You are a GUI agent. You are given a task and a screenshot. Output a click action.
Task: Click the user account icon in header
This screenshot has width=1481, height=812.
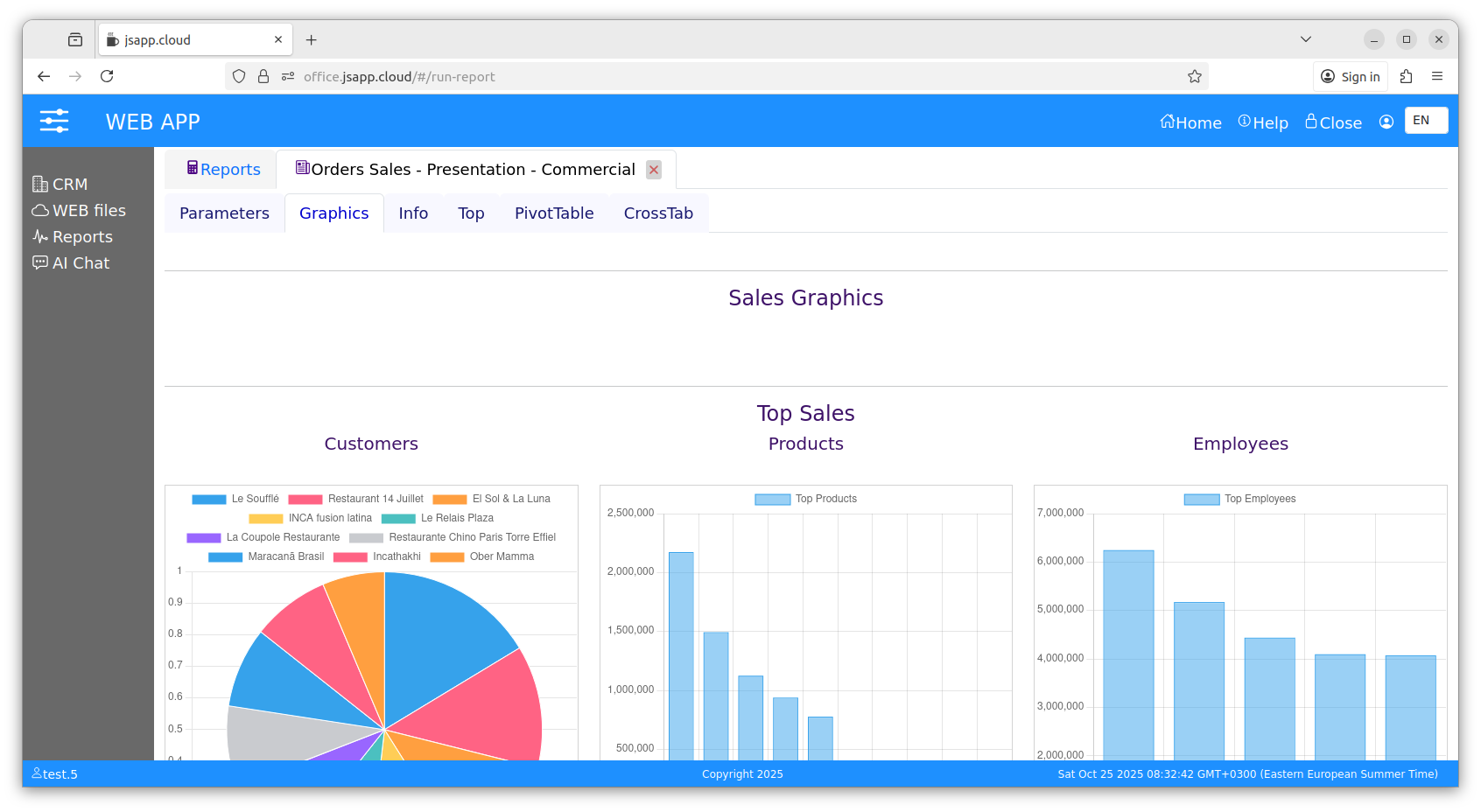tap(1386, 122)
